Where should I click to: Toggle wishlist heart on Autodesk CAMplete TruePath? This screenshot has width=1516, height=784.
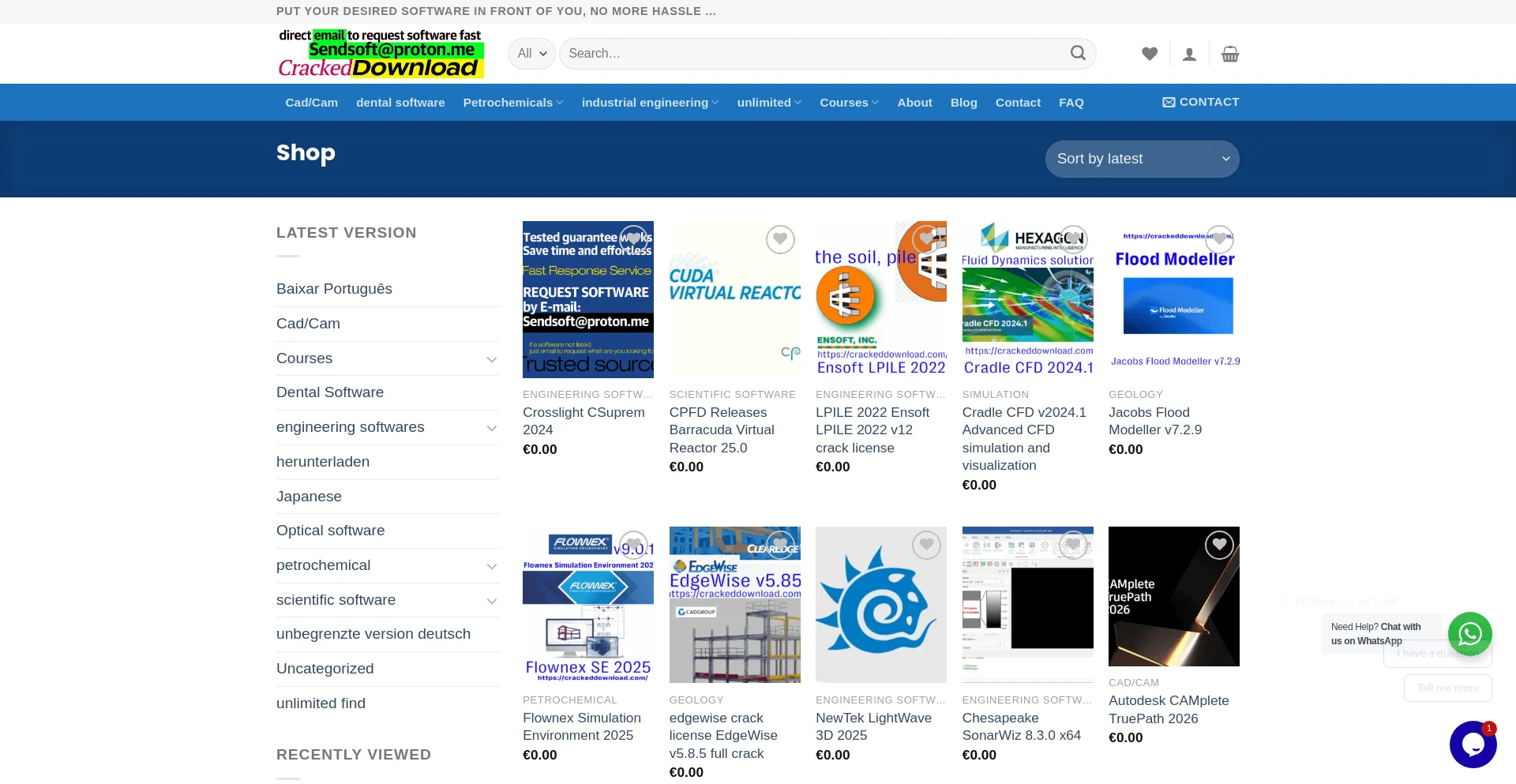[x=1219, y=545]
